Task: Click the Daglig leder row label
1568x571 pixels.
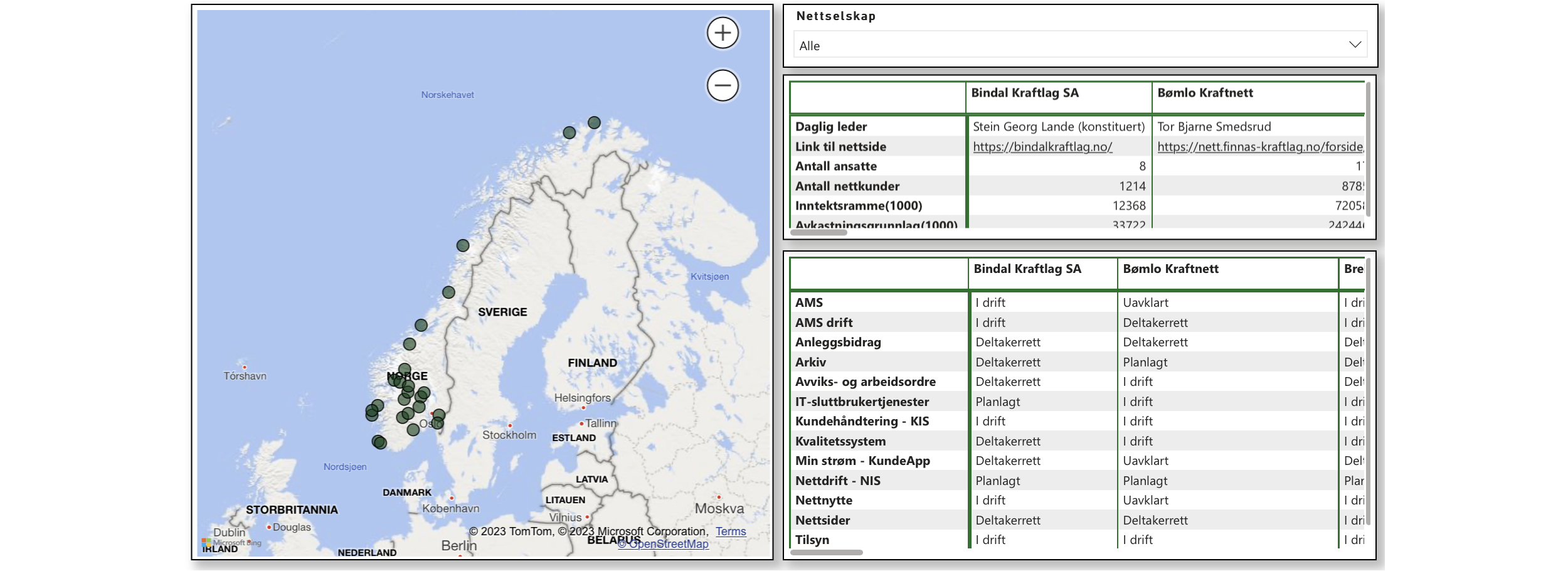Action: click(x=830, y=127)
